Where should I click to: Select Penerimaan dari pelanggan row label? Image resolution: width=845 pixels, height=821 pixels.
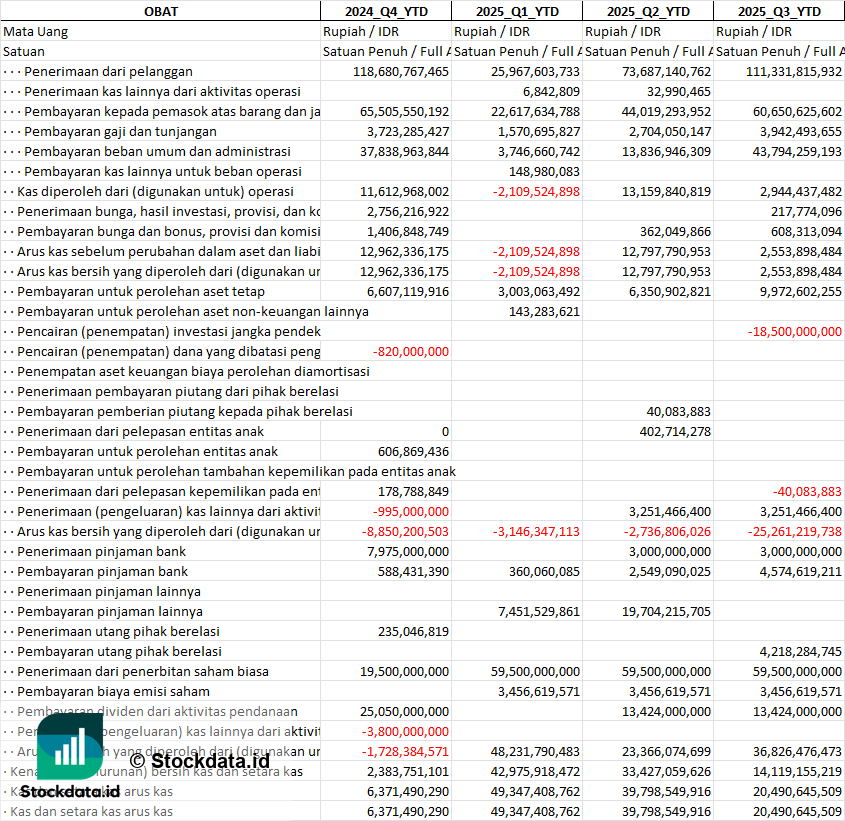108,71
